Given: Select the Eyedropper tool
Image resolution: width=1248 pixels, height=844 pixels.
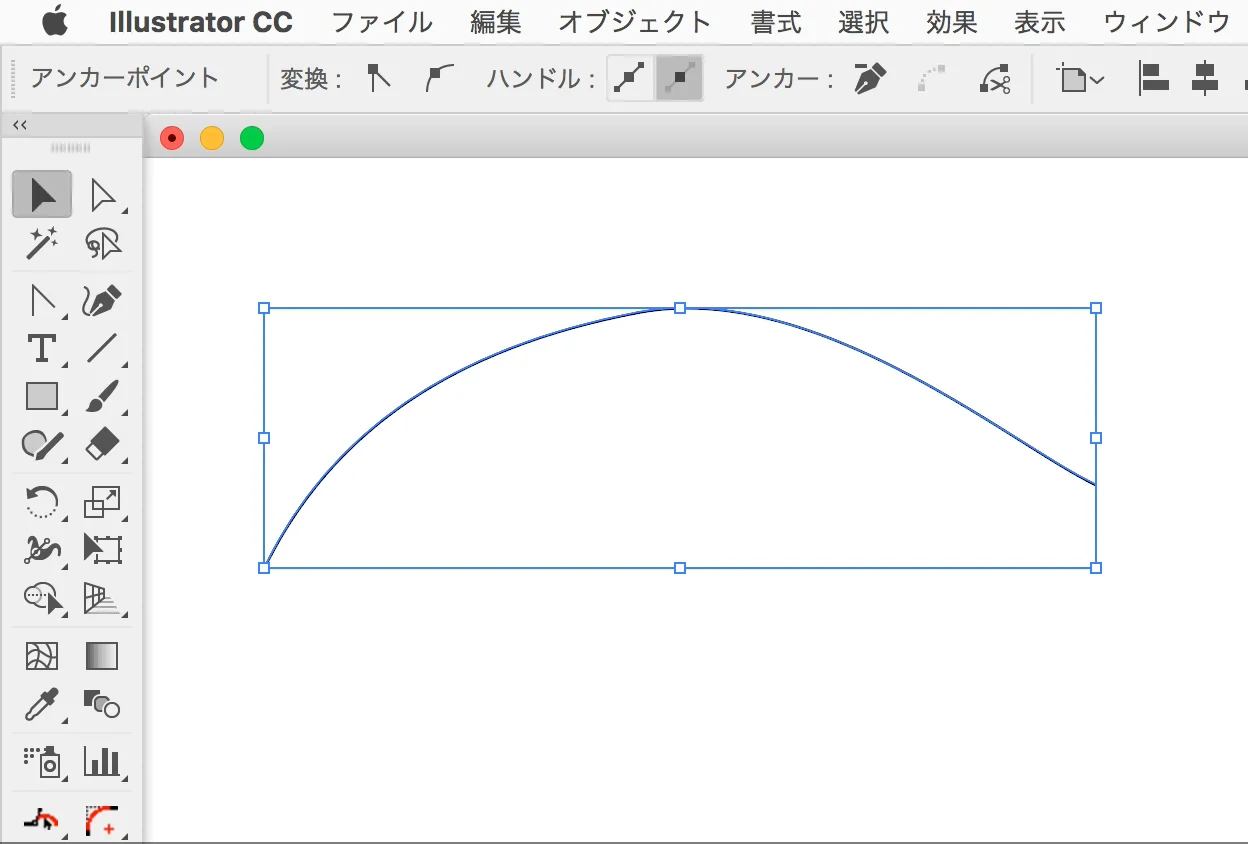Looking at the screenshot, I should coord(42,705).
